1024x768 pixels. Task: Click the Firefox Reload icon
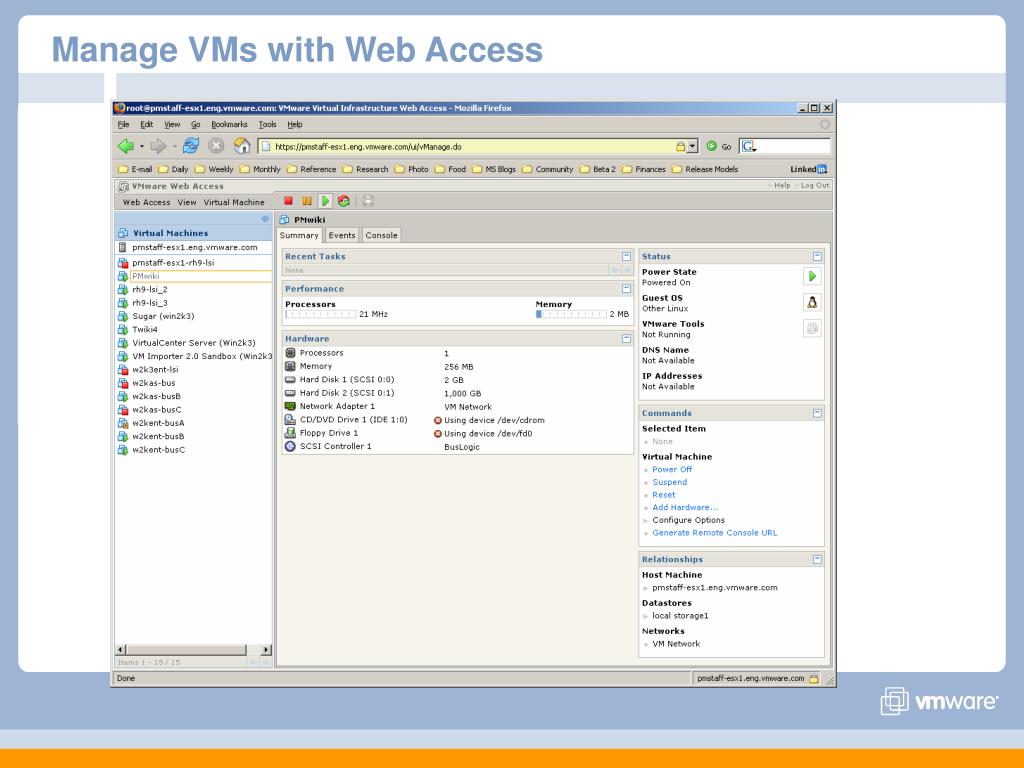point(191,146)
